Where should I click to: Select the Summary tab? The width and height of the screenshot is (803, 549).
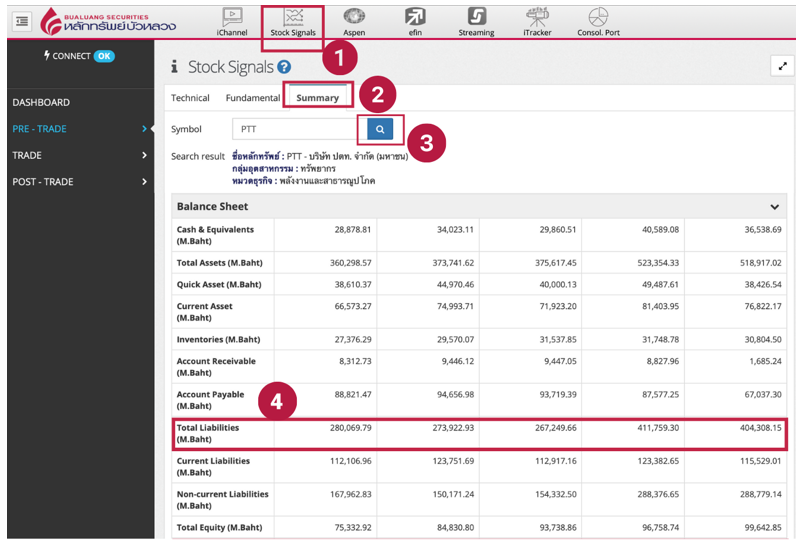[x=318, y=98]
